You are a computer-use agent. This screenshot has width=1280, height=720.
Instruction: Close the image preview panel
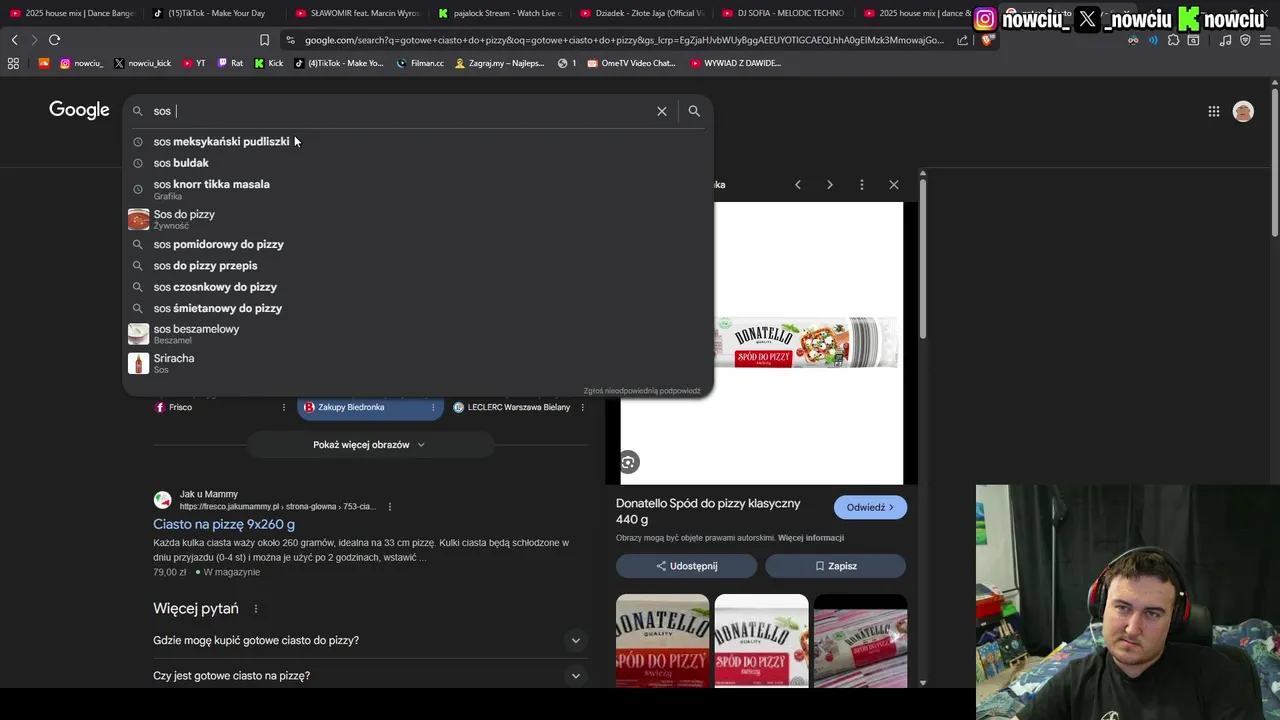pos(894,185)
